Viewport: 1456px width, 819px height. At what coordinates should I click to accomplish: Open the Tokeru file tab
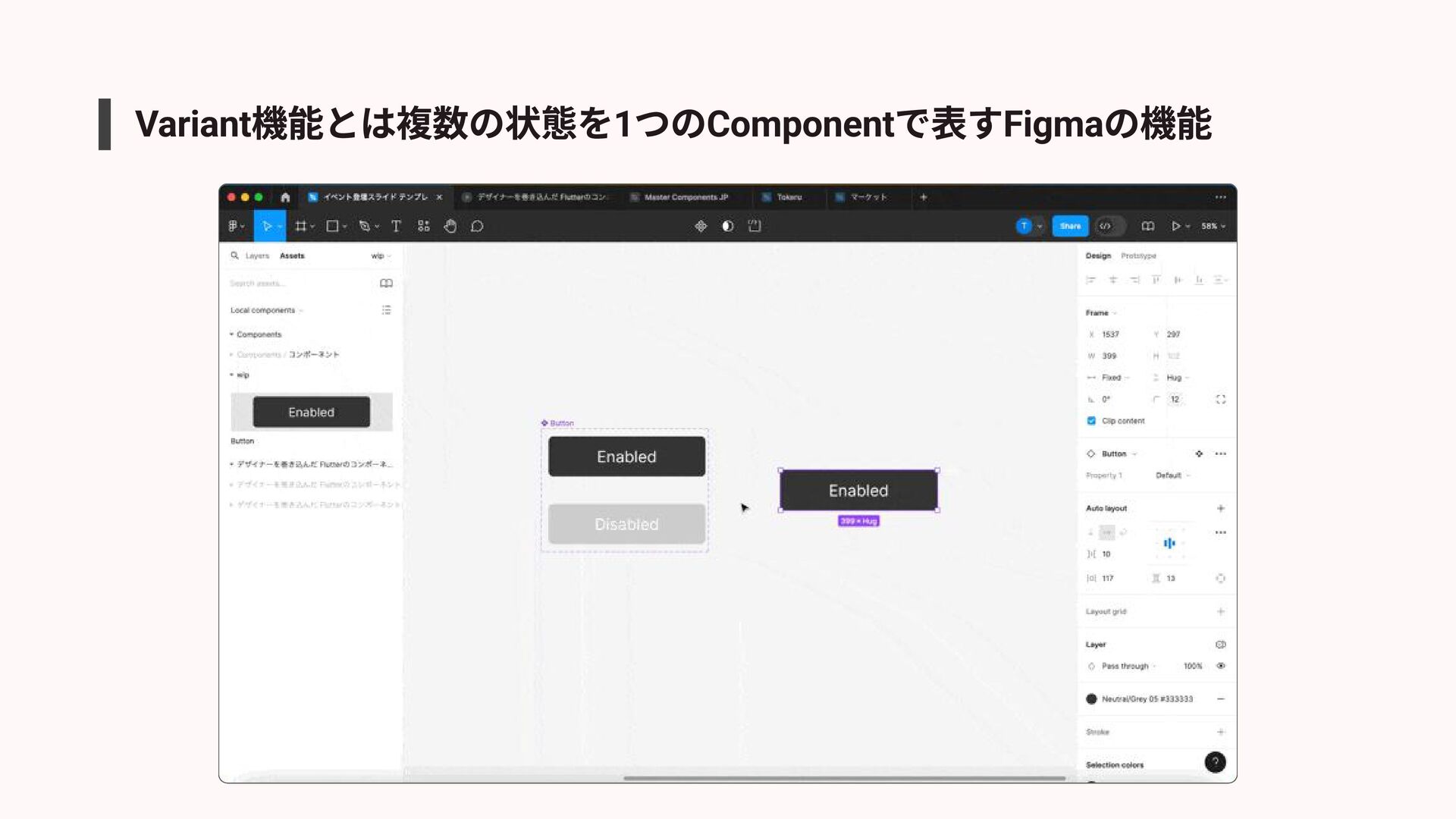[x=789, y=197]
